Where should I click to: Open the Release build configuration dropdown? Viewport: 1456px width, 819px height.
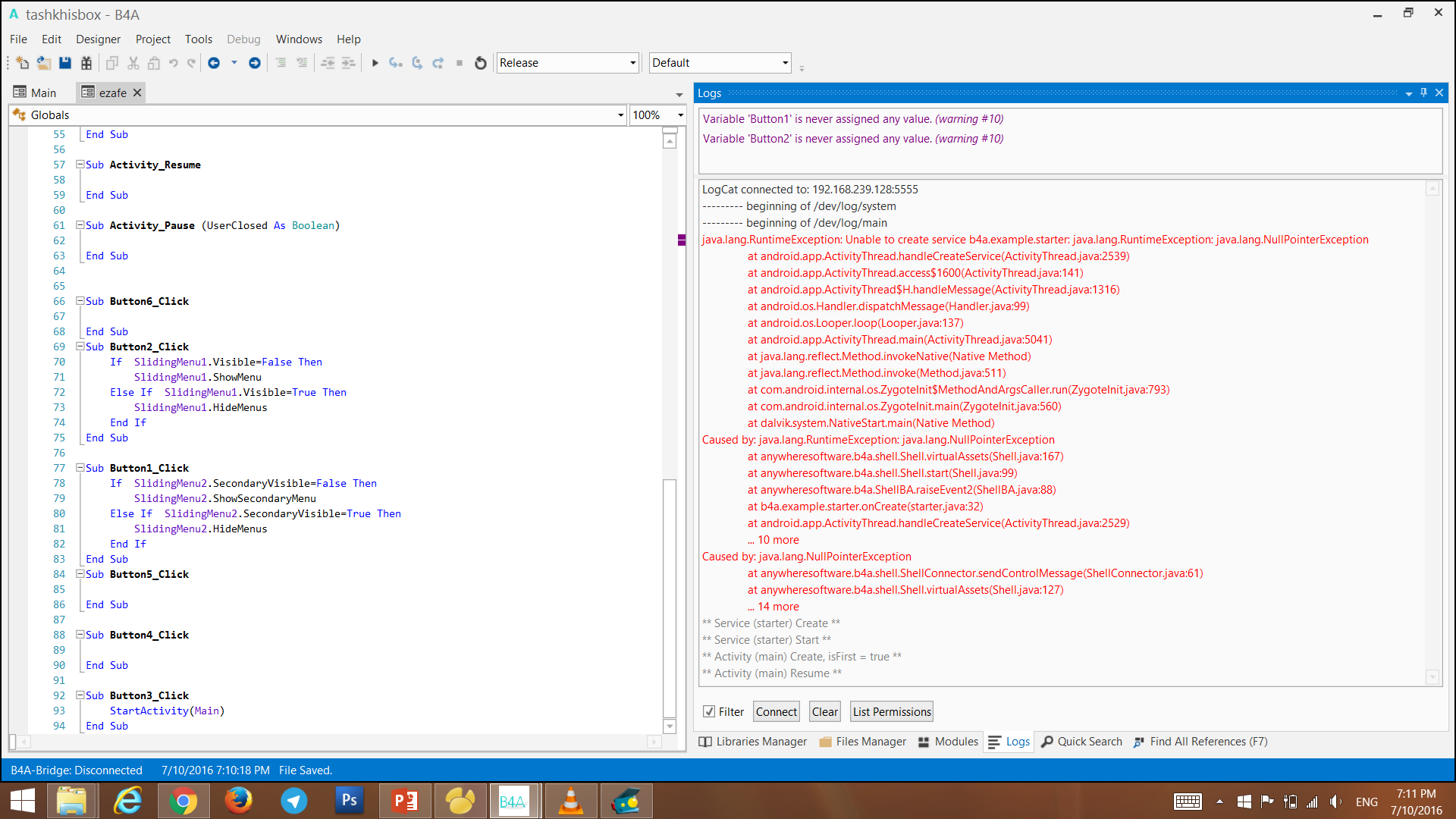click(632, 63)
